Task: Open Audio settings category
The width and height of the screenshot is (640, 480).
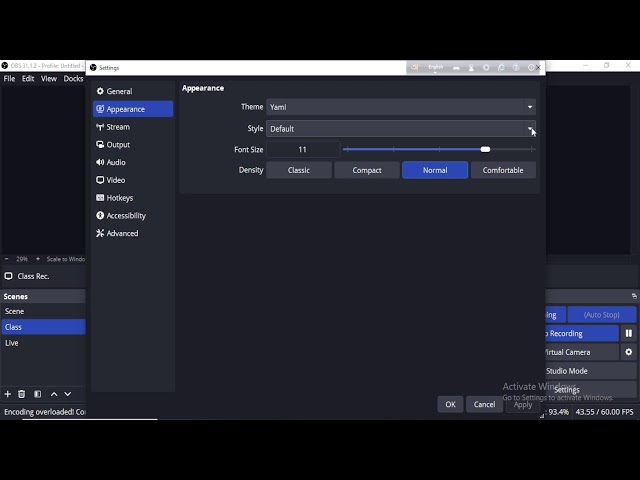Action: click(116, 162)
